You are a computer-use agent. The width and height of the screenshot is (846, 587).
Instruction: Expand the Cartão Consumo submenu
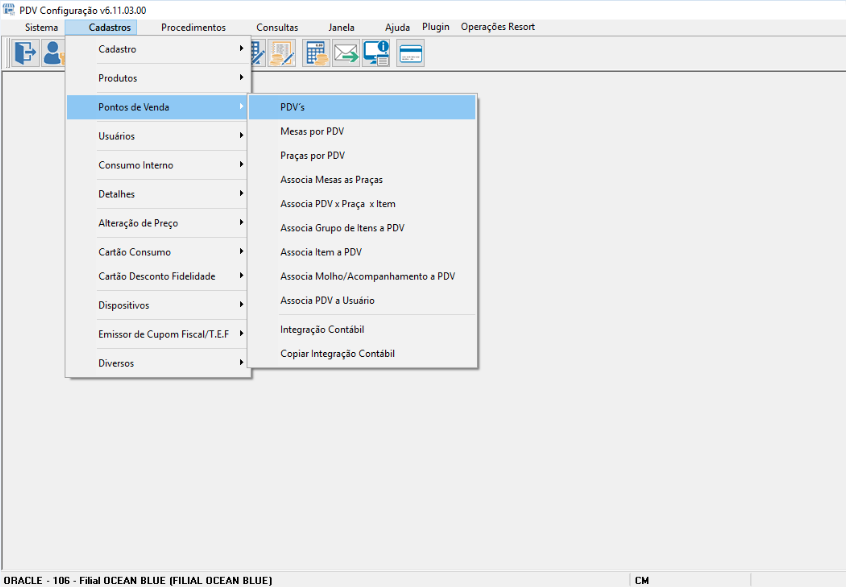pos(158,252)
